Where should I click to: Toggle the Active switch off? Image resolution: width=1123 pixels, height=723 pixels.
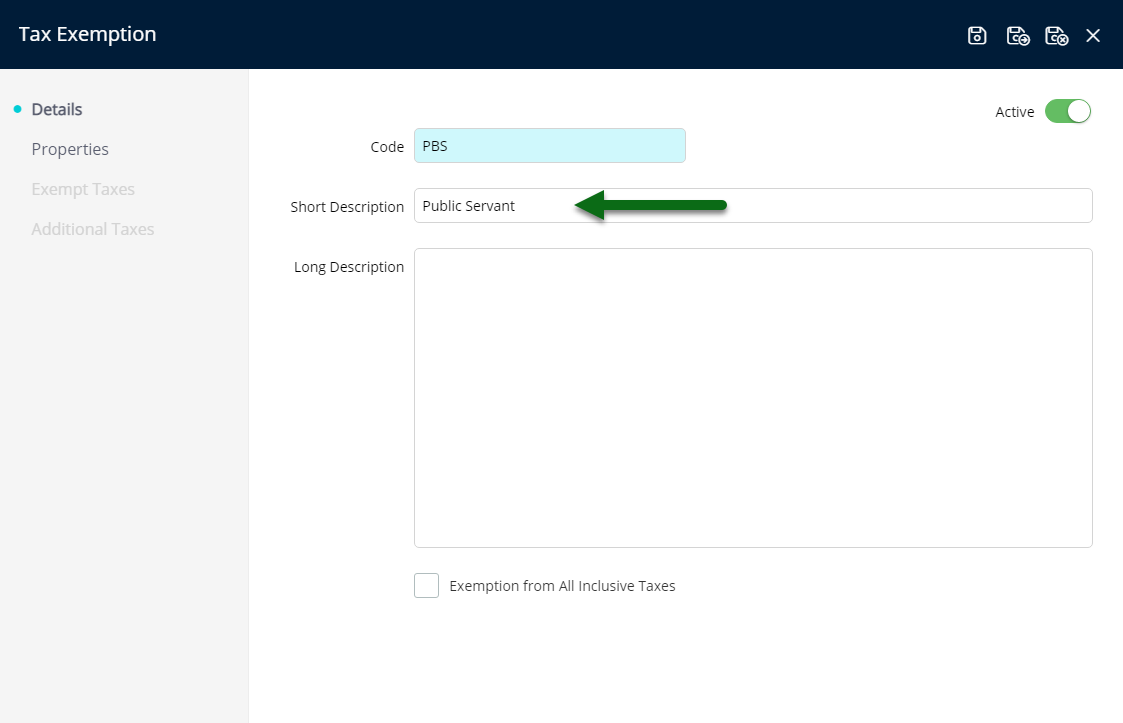click(x=1067, y=111)
